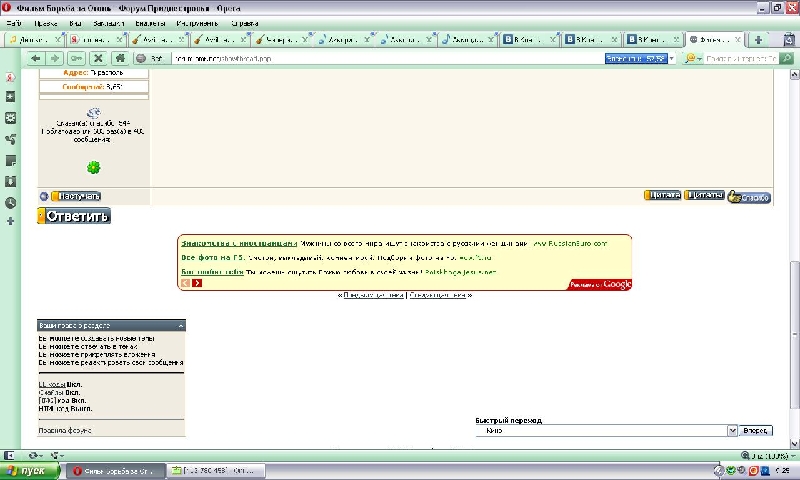Click the browser Forward arrow button
Image resolution: width=800 pixels, height=480 pixels.
pos(53,59)
